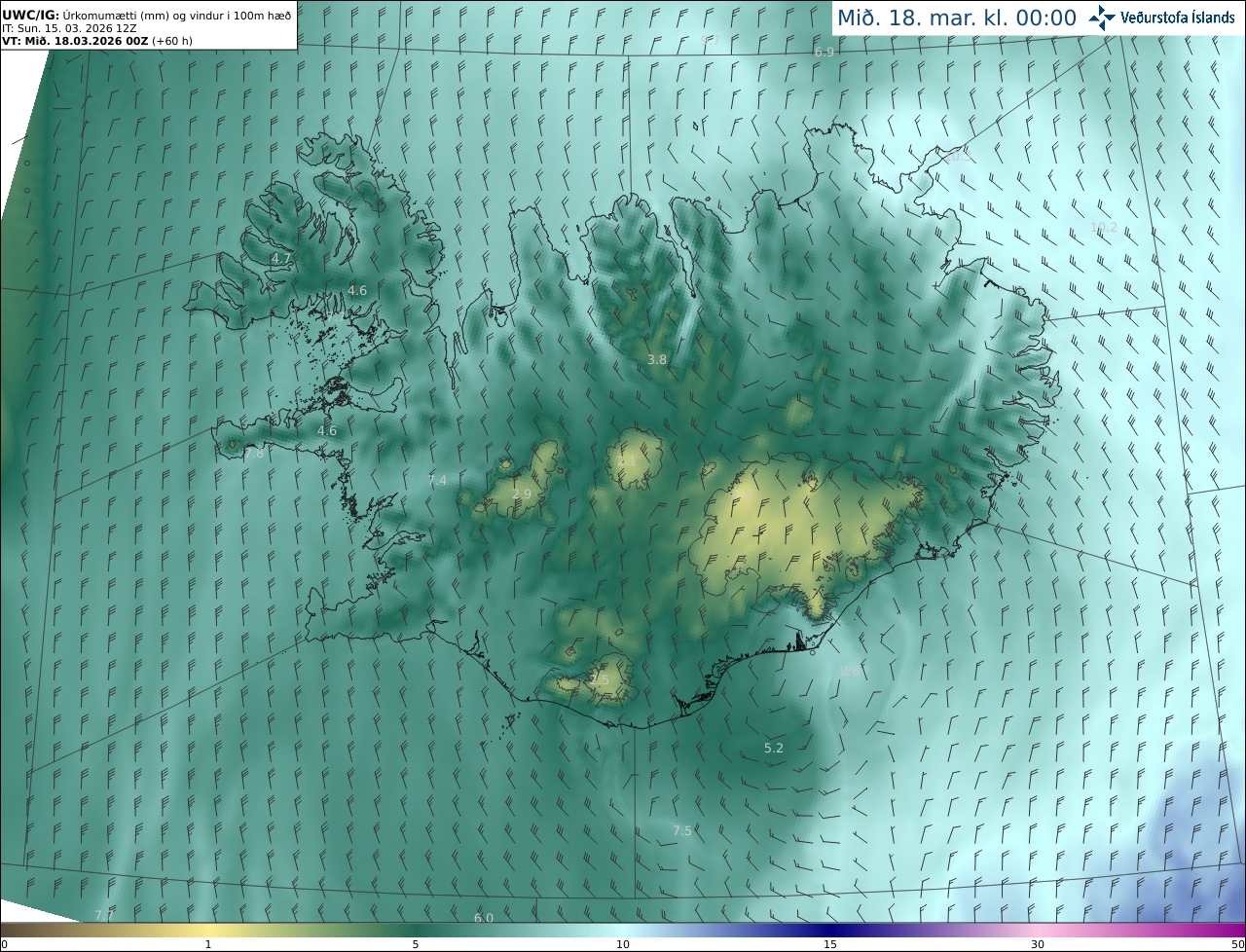Click the 6.9 value label
This screenshot has width=1246, height=952.
click(x=825, y=52)
